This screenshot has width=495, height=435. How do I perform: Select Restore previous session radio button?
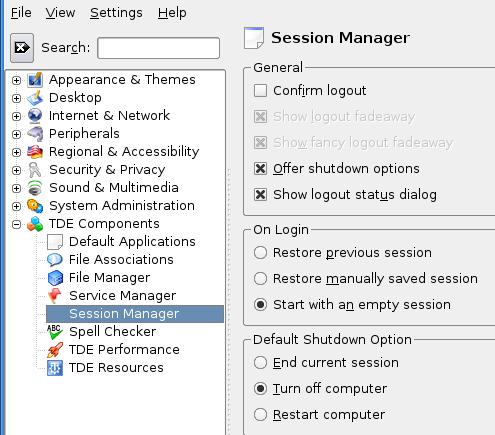click(260, 252)
